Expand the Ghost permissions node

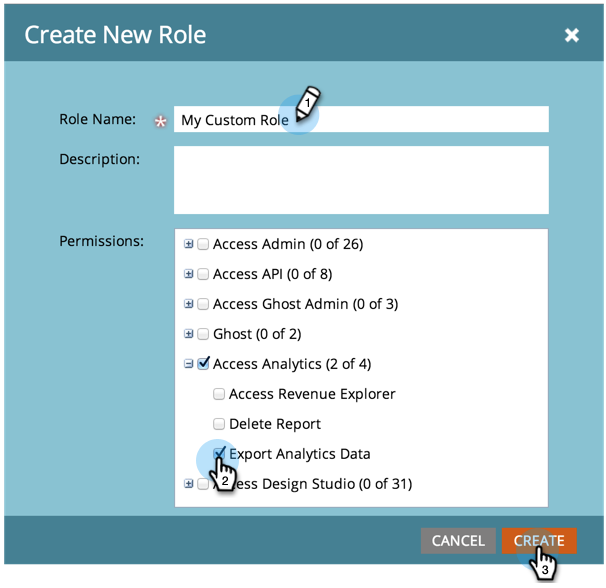[x=189, y=334]
